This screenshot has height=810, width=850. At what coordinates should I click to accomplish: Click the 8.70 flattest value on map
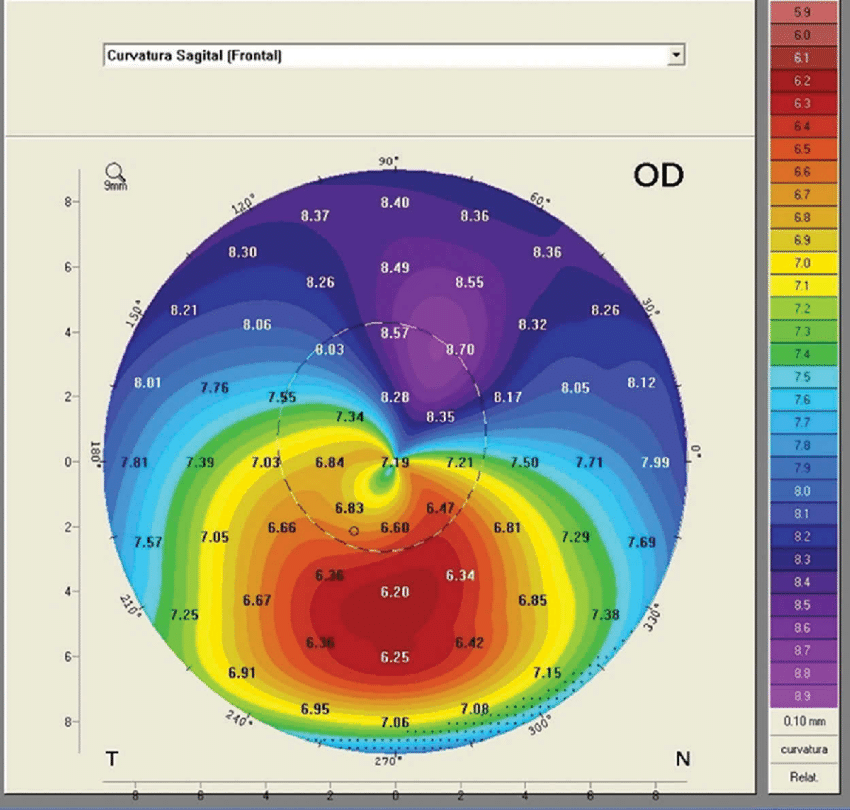(x=460, y=350)
